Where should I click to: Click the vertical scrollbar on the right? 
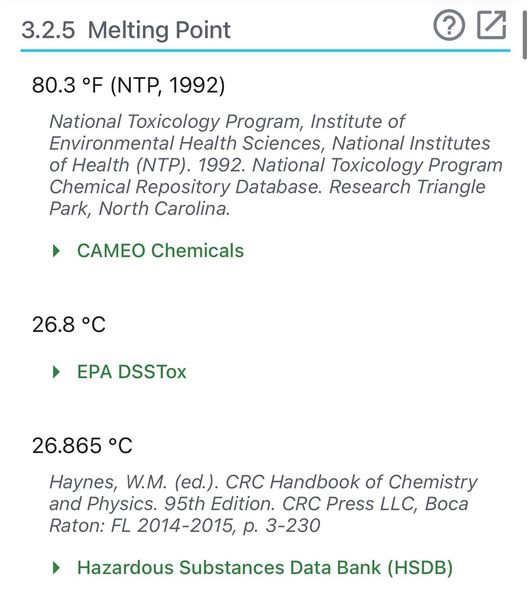(x=525, y=35)
